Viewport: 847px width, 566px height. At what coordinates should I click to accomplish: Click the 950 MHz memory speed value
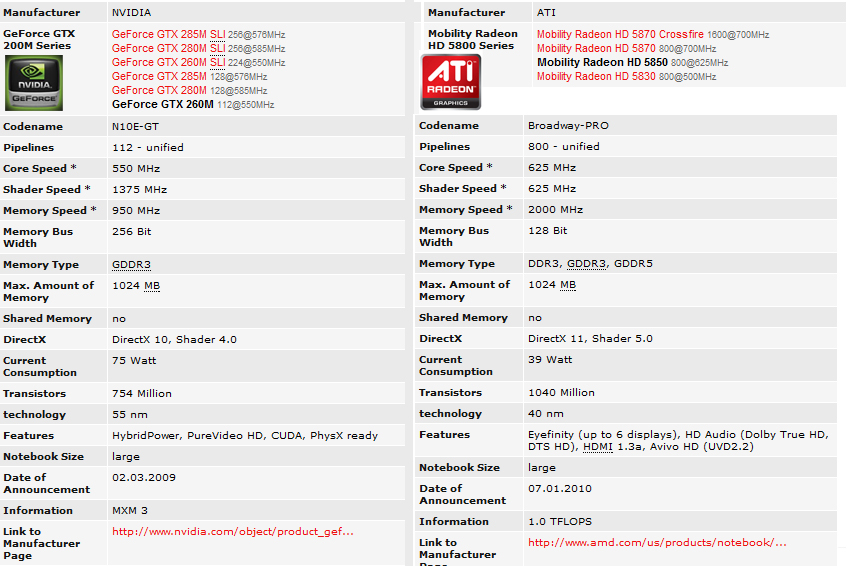pyautogui.click(x=136, y=211)
